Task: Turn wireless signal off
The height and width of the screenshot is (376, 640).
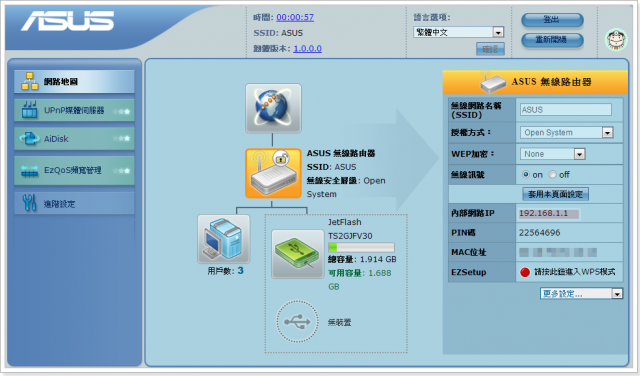Action: (x=552, y=174)
